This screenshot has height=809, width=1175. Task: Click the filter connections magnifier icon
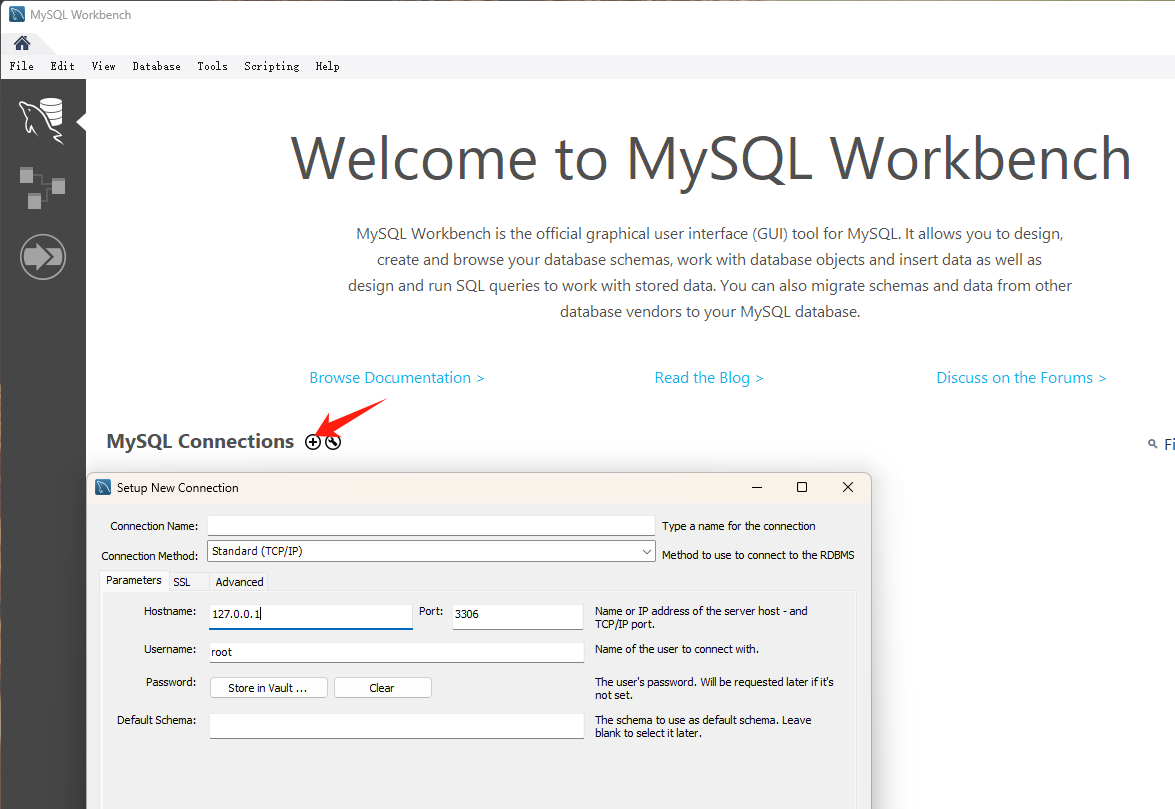click(1152, 444)
